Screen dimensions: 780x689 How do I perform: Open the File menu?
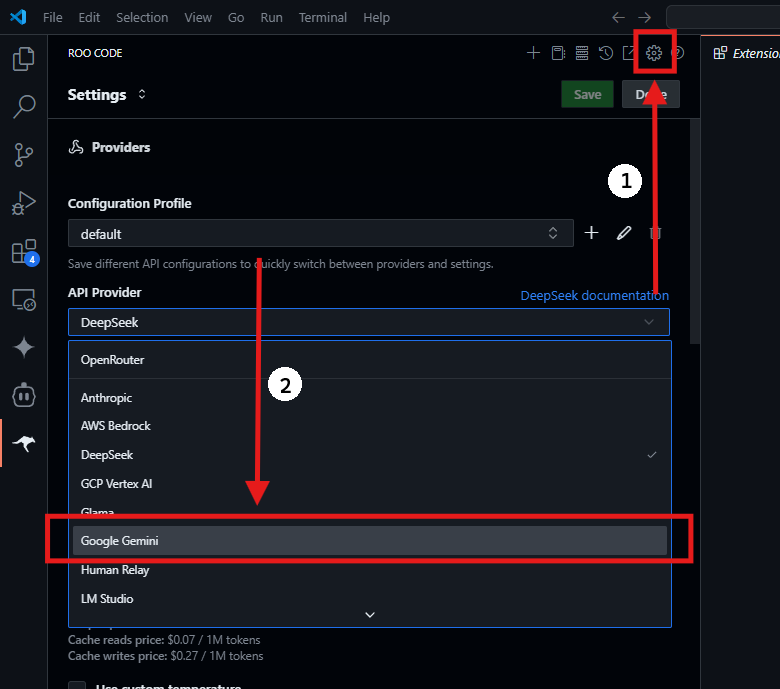click(53, 17)
